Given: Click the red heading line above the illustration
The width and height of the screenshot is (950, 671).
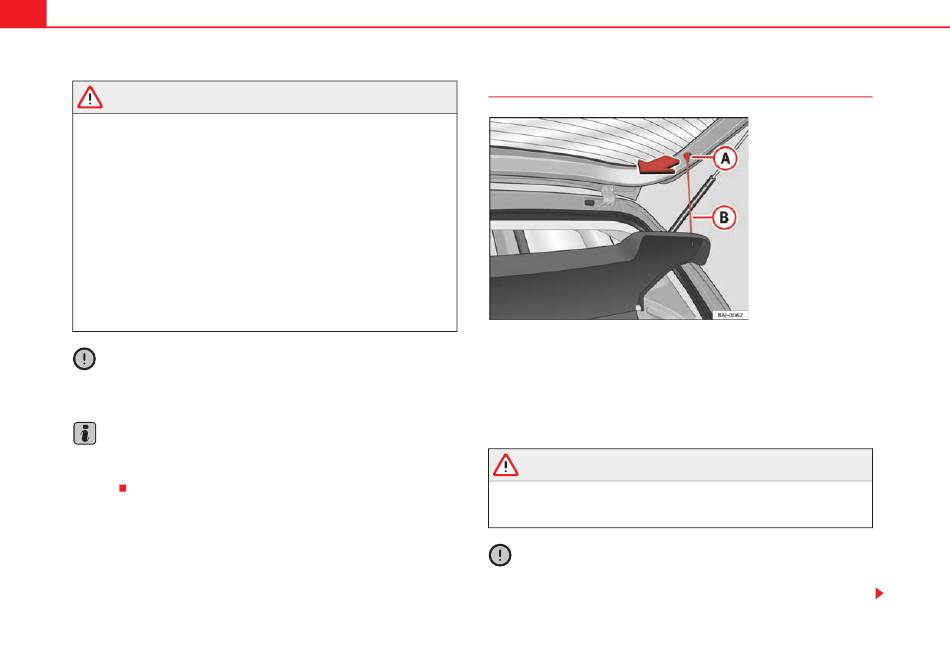Looking at the screenshot, I should pos(680,96).
